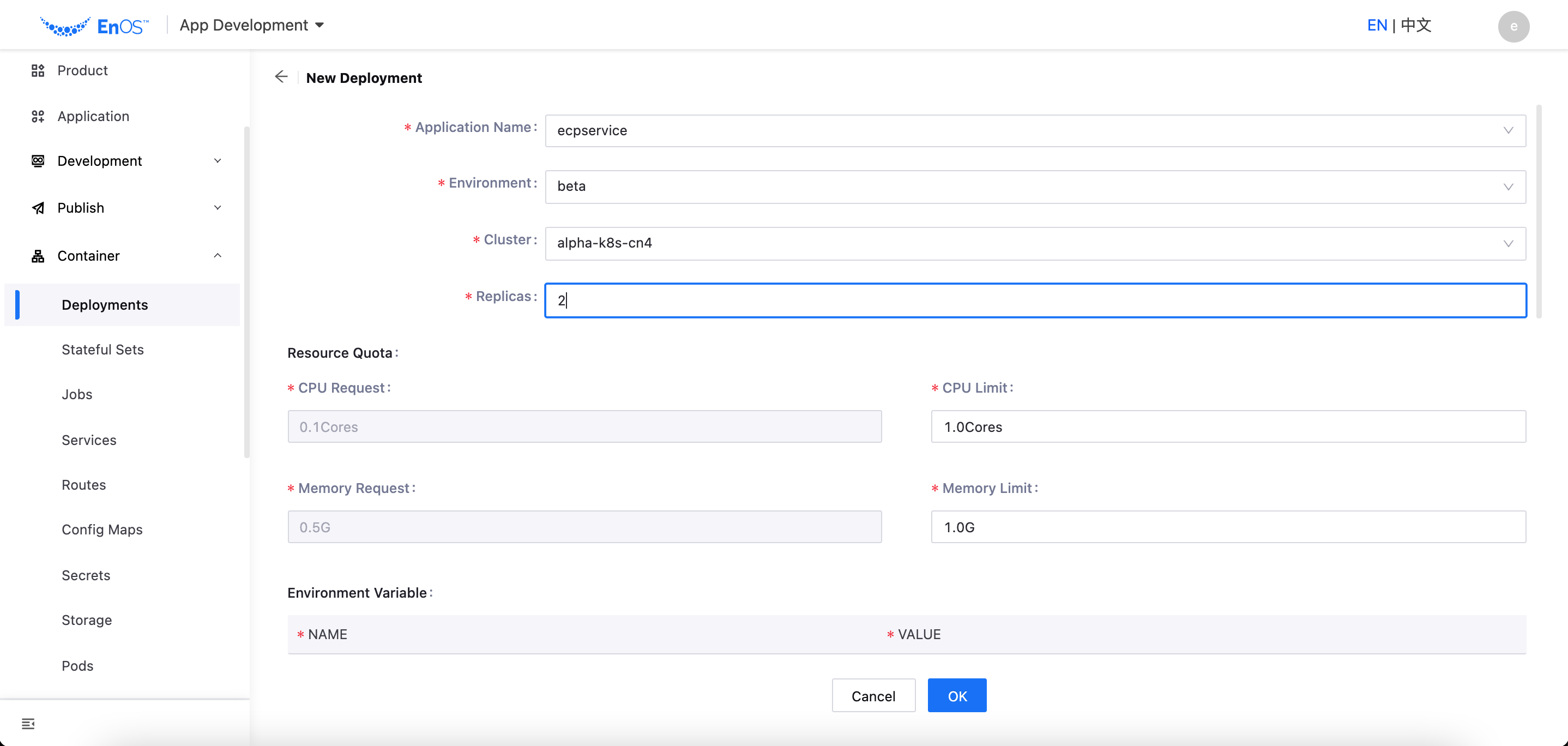Viewport: 1568px width, 746px height.
Task: Click the Development robot icon
Action: point(37,160)
